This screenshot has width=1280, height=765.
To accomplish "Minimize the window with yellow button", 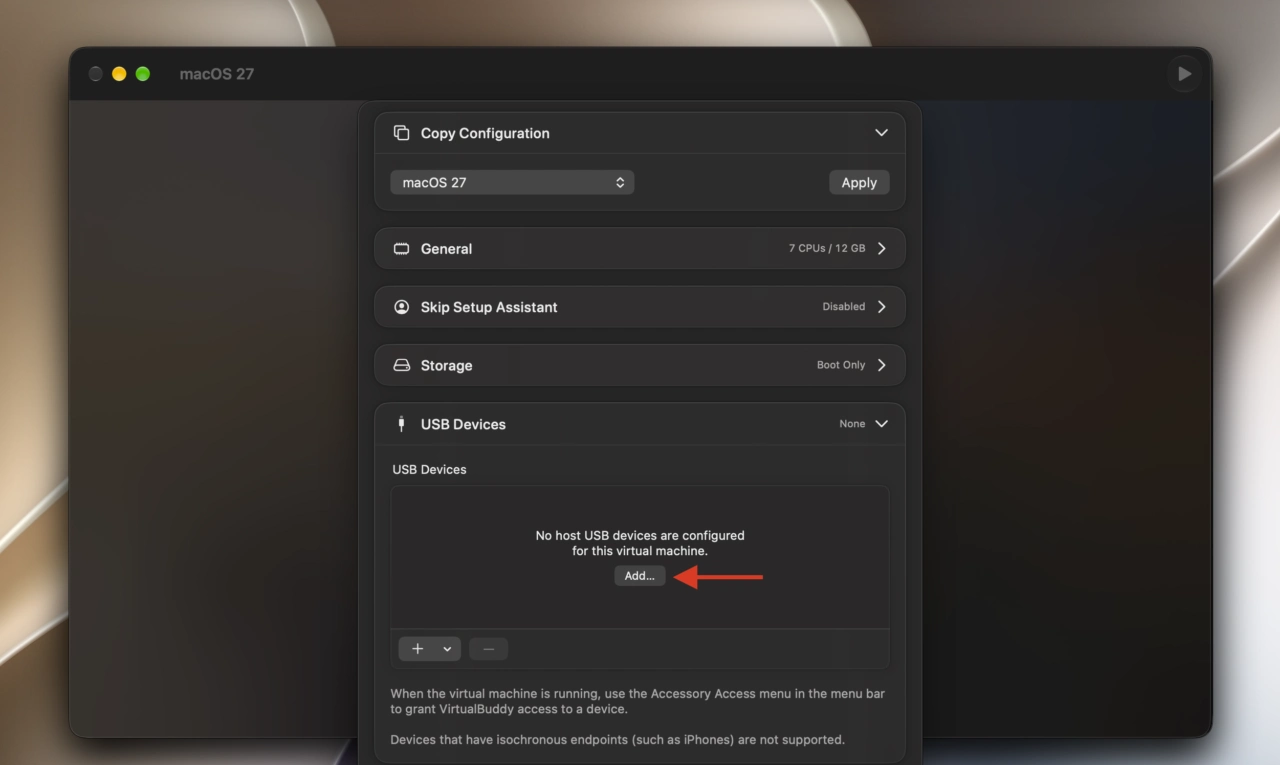I will [119, 74].
